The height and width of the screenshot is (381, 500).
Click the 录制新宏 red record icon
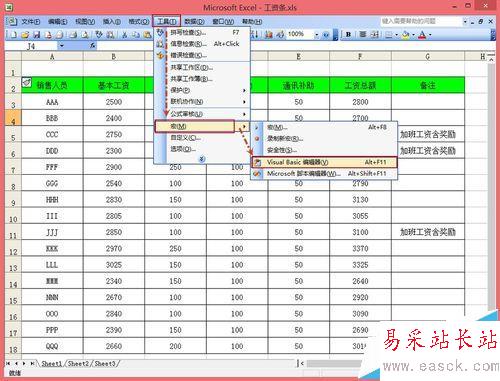coord(257,138)
